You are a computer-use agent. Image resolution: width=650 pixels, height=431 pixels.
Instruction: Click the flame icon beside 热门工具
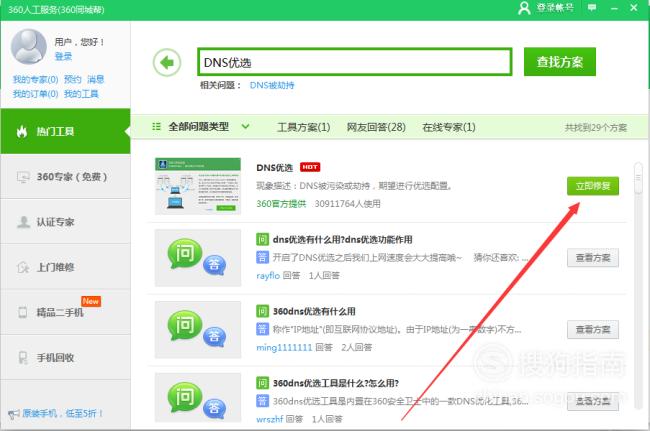click(22, 131)
